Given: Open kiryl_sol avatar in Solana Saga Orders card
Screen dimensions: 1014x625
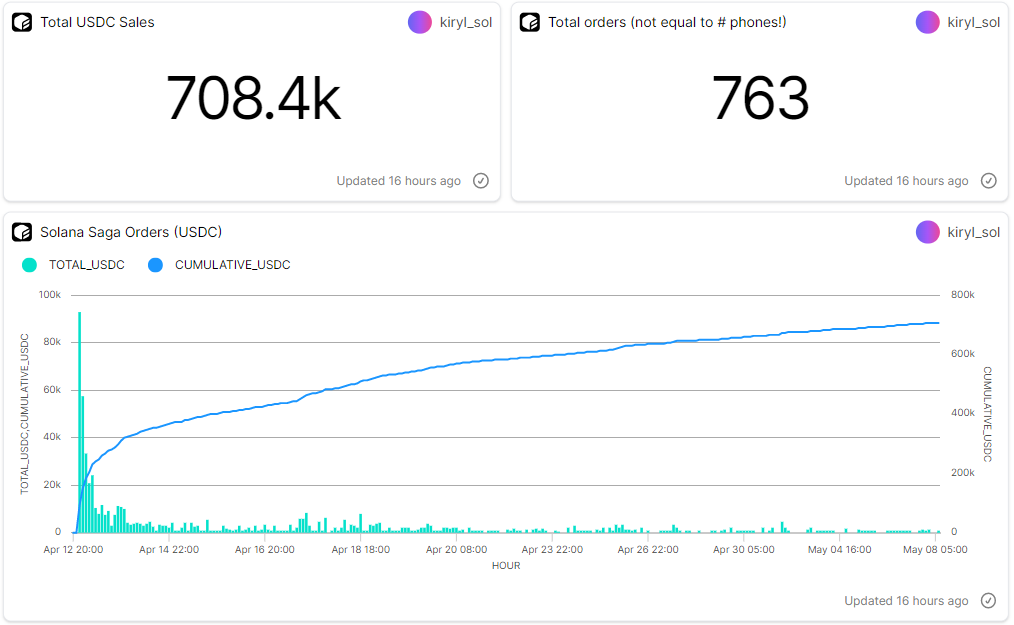Looking at the screenshot, I should point(927,232).
